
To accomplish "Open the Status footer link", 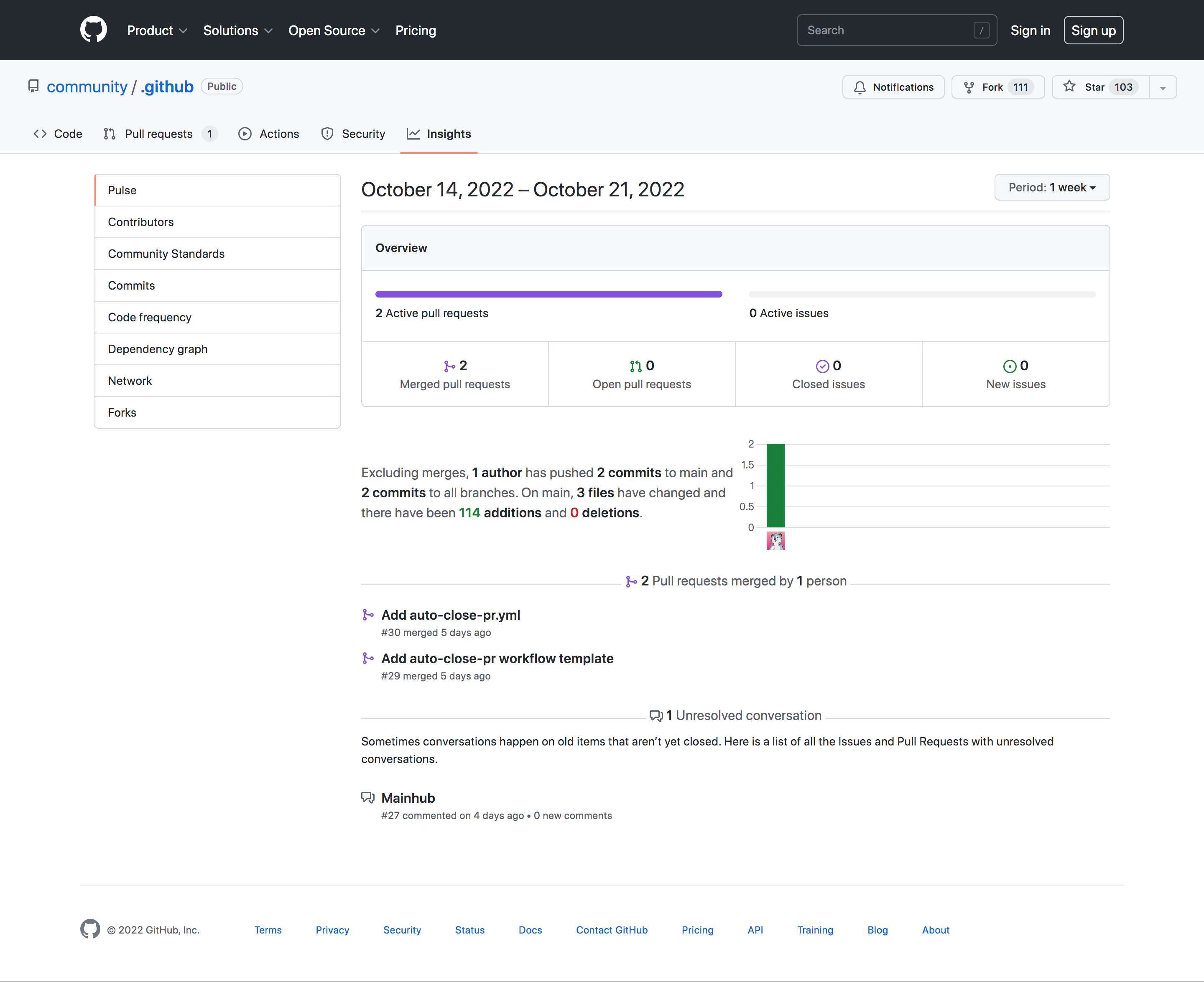I will pyautogui.click(x=469, y=930).
